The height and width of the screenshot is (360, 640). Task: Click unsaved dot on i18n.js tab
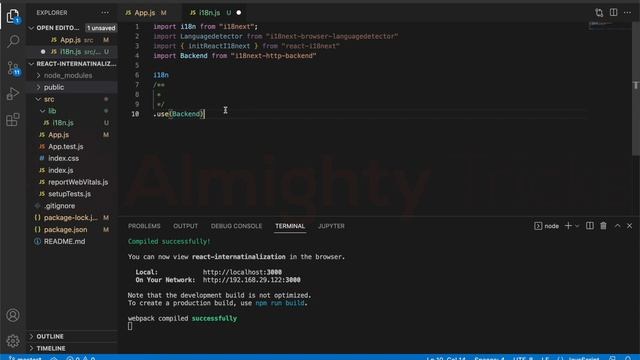click(x=239, y=13)
